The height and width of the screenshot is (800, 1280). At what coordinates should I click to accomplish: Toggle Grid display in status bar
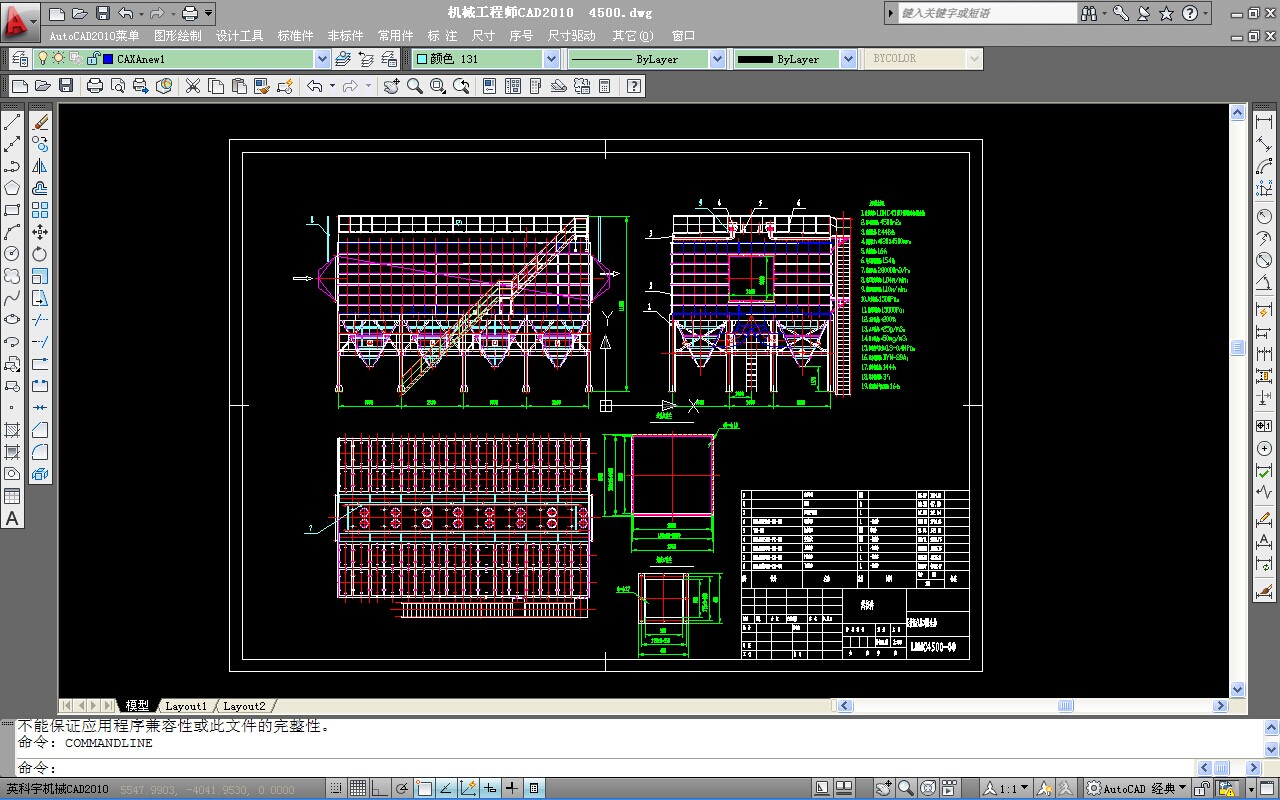click(x=358, y=788)
